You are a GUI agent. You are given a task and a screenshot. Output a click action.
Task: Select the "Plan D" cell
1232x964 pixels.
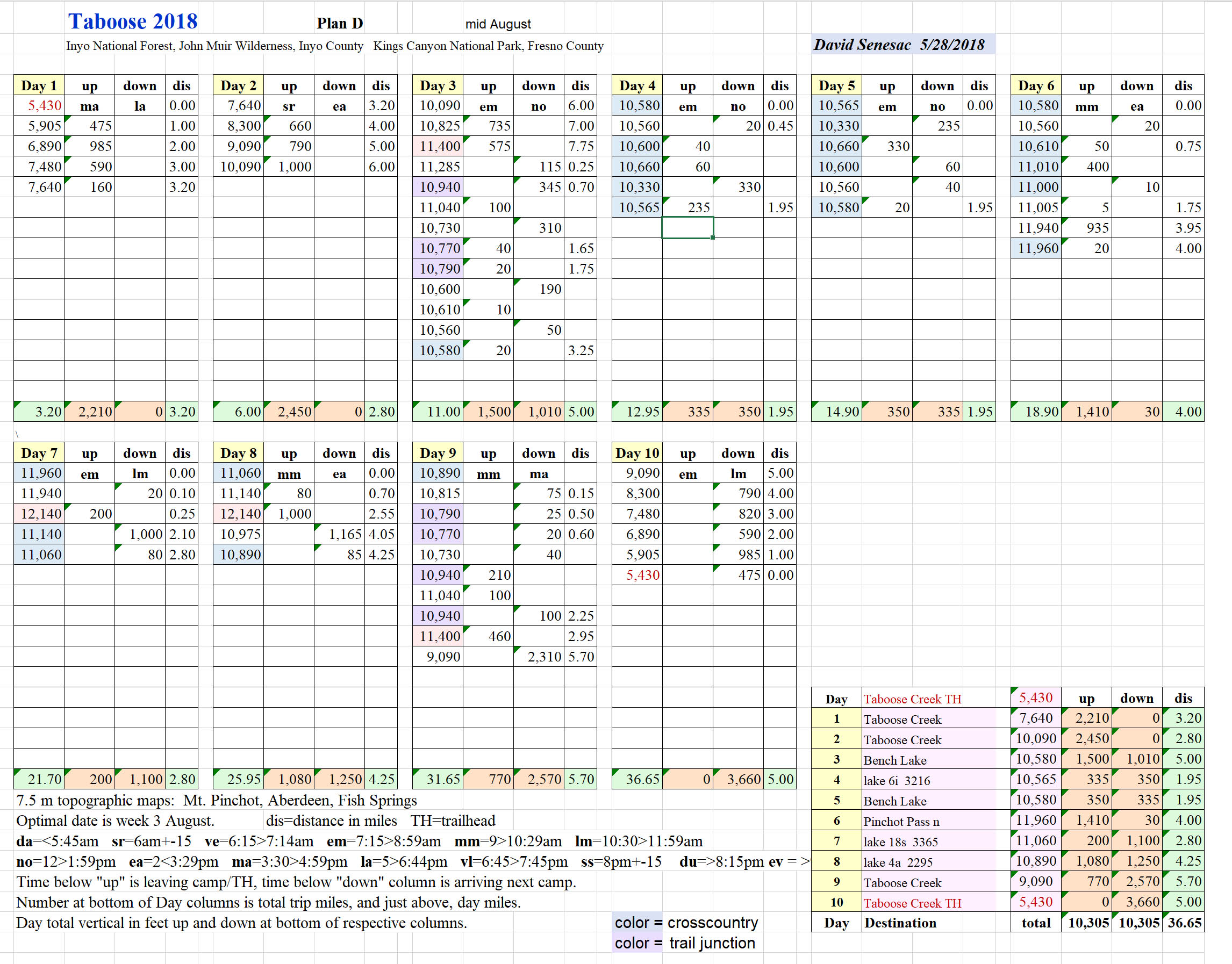339,23
